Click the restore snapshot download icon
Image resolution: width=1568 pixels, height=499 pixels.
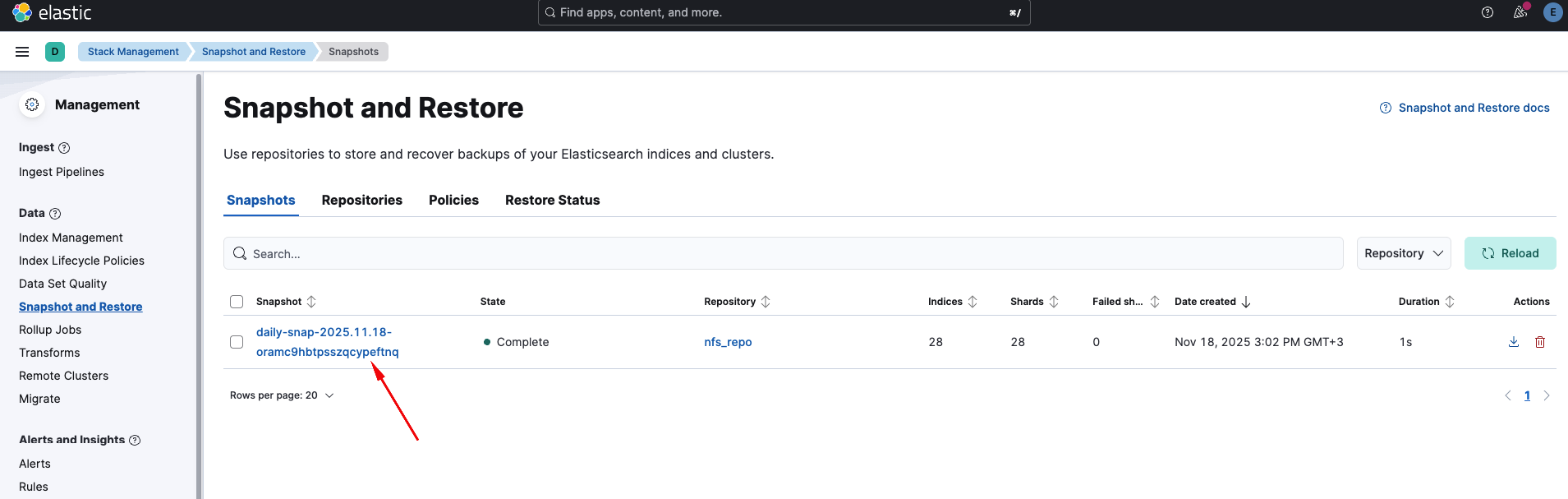1513,342
